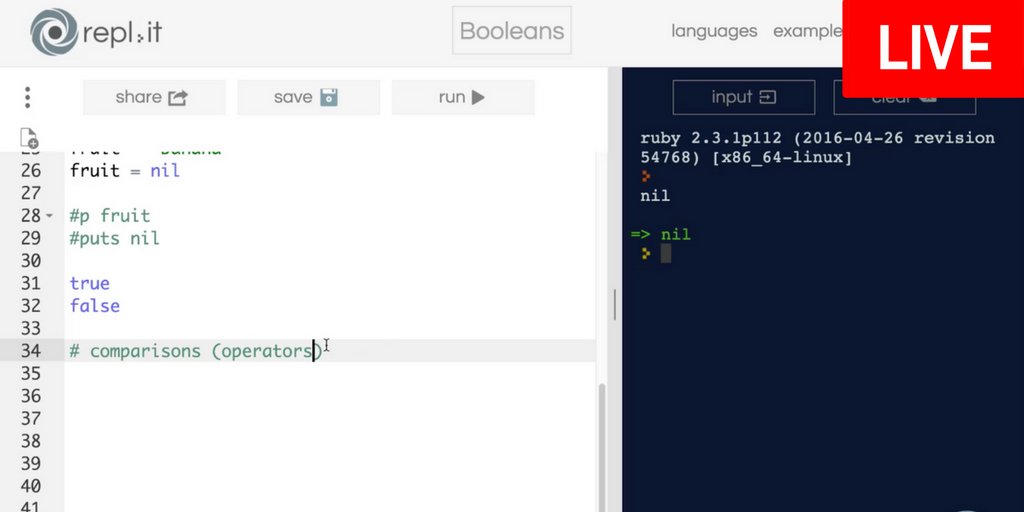Click the repl.it logo
1024x512 pixels.
point(96,33)
